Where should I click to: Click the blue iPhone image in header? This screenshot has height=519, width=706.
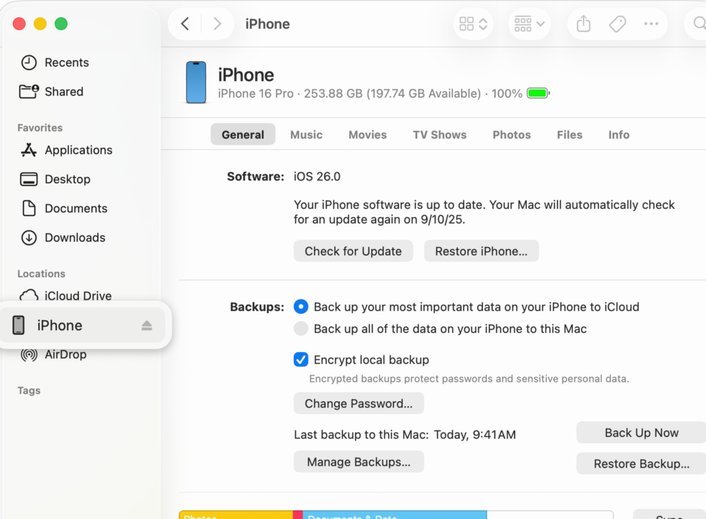pyautogui.click(x=196, y=82)
